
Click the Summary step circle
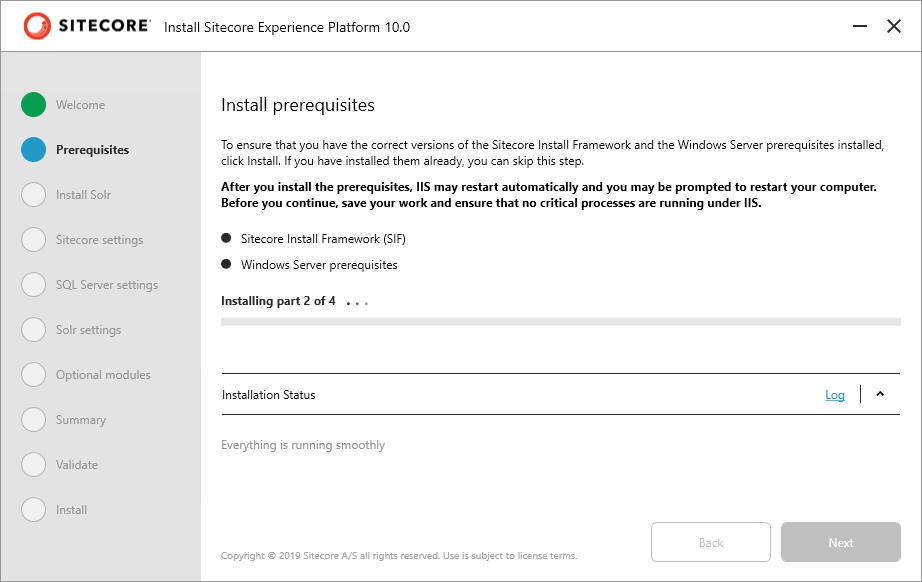coord(34,419)
